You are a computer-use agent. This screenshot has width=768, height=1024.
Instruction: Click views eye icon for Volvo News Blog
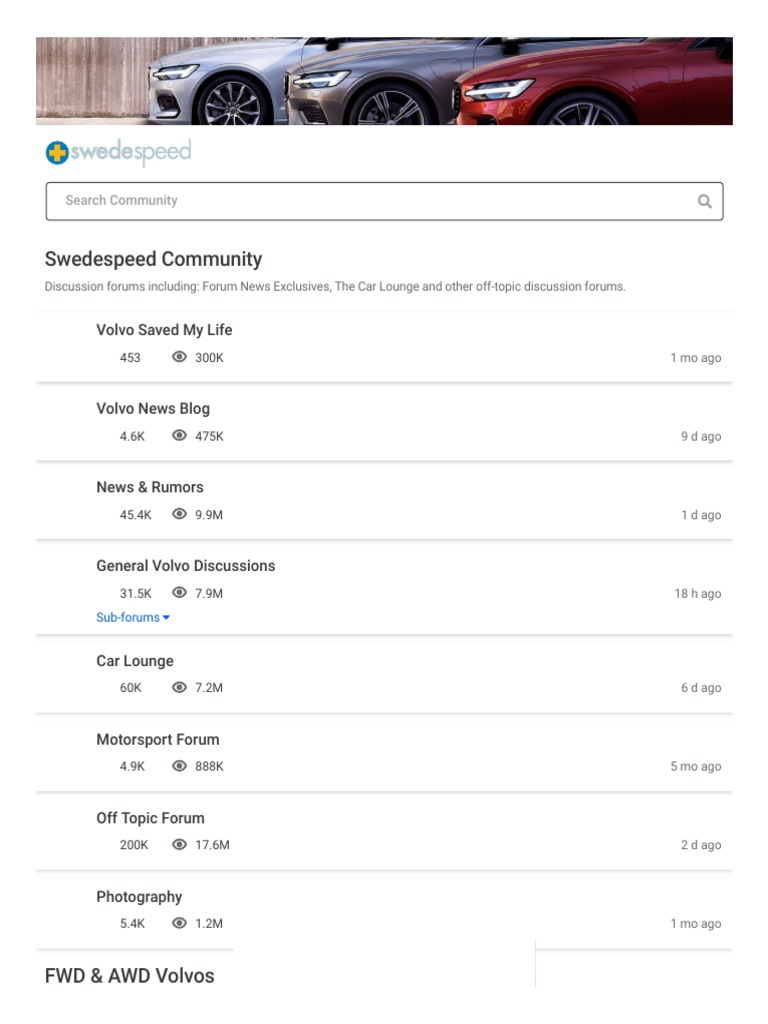click(x=180, y=436)
